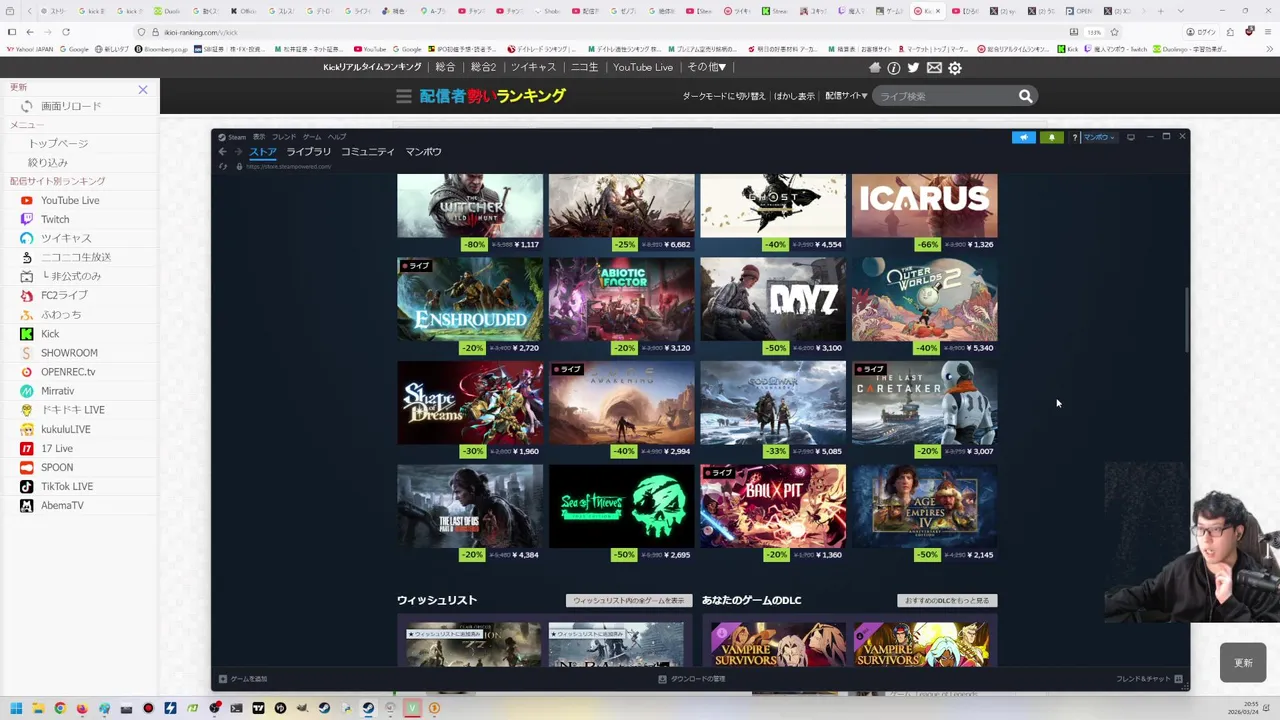Click Steam blue announcement megaphone button

[x=1023, y=137]
